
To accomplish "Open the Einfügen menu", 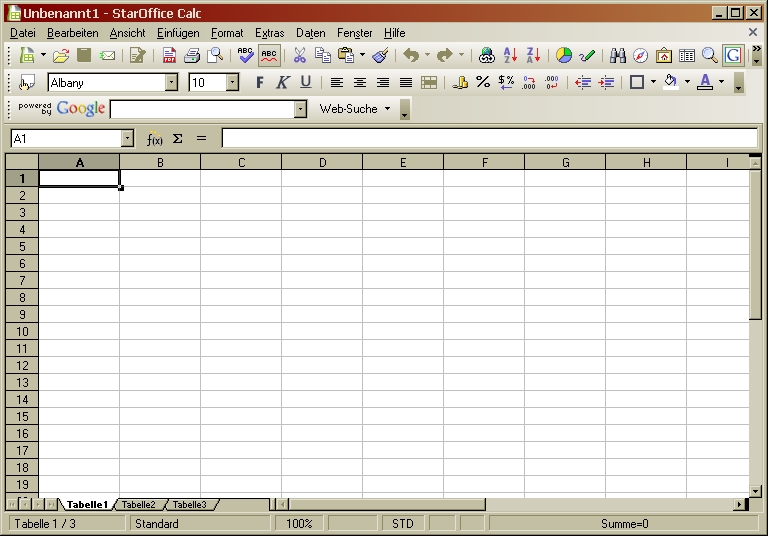I will click(178, 33).
